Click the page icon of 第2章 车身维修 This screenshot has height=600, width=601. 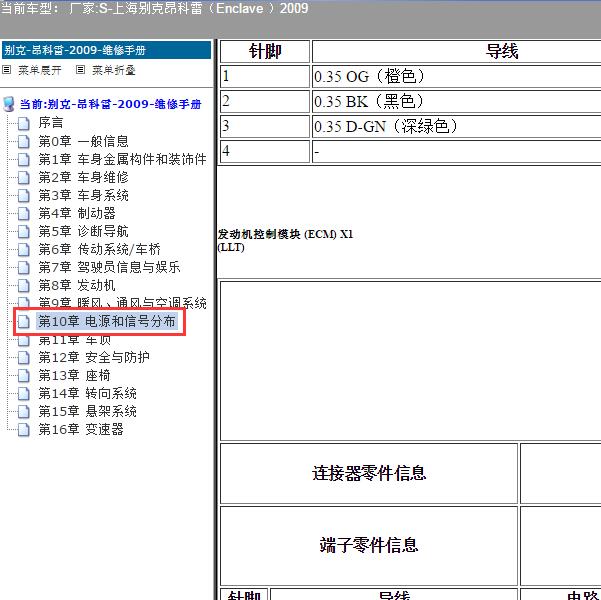click(24, 178)
